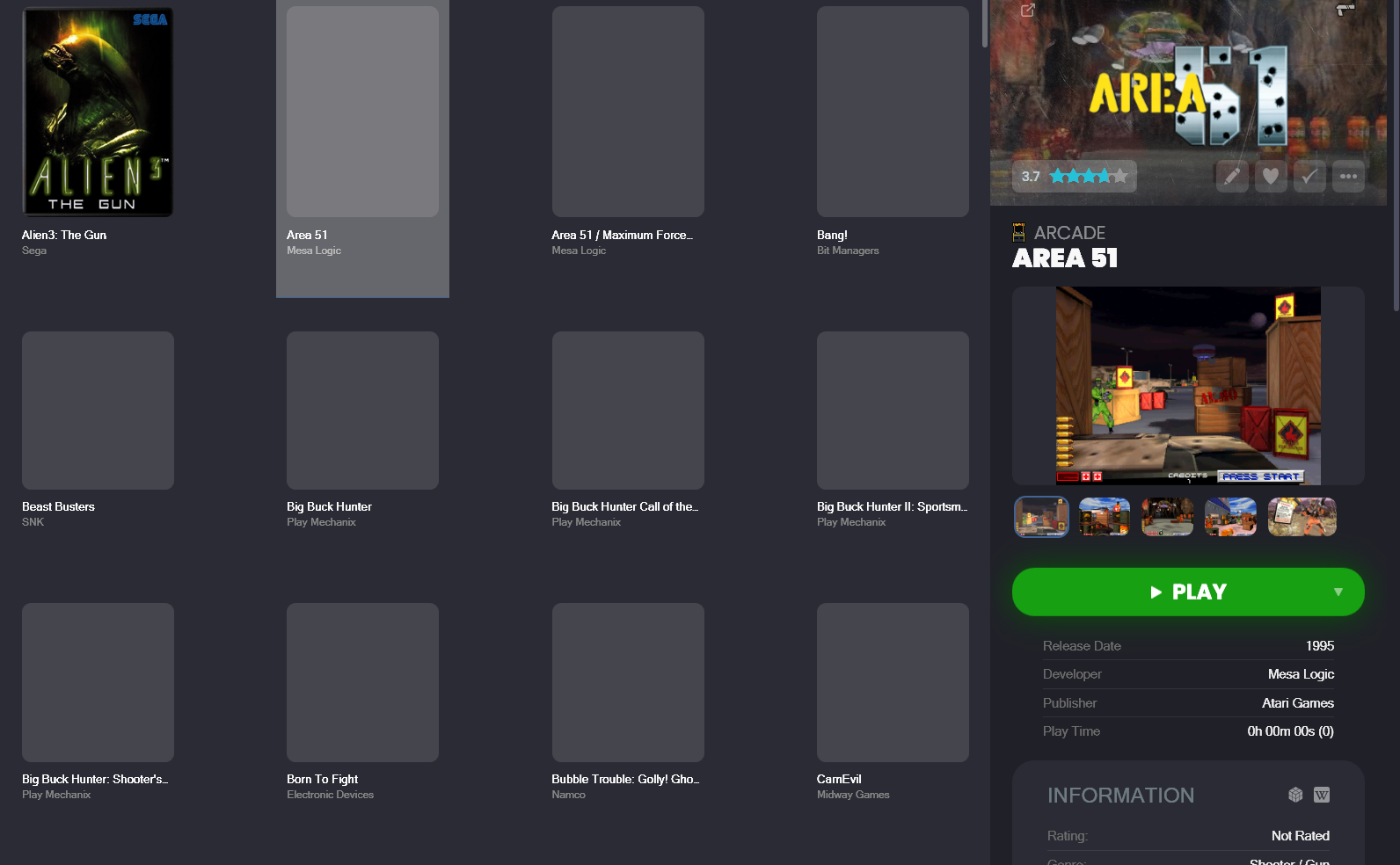Click the Electronic Devices developer label
The width and height of the screenshot is (1400, 865).
click(330, 795)
